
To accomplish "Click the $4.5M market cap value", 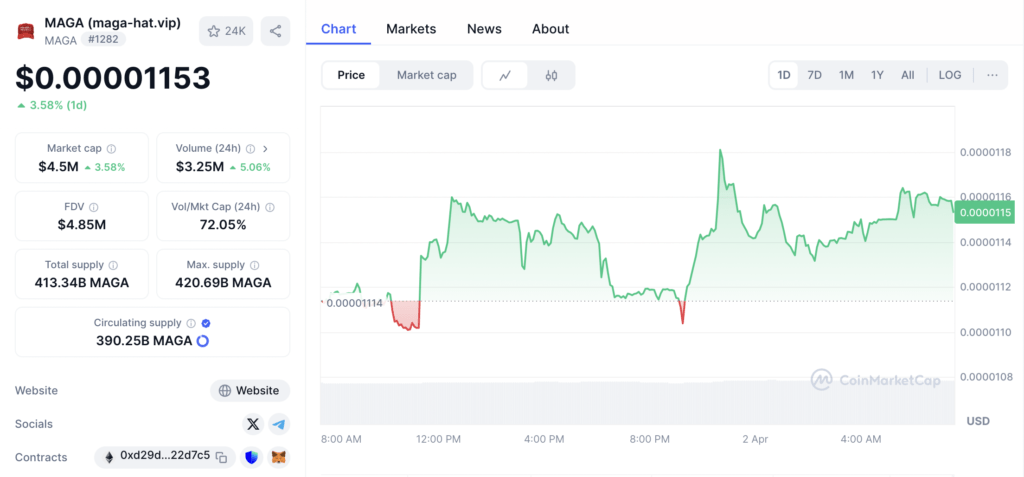I will pyautogui.click(x=56, y=167).
